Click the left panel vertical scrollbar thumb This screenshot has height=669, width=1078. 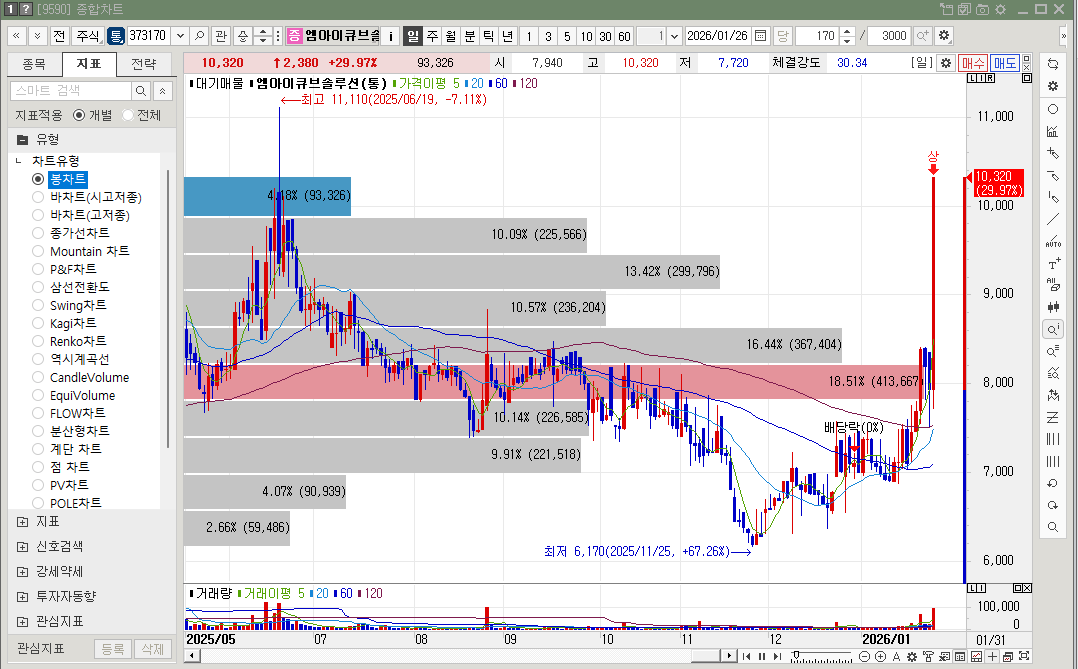[168, 308]
